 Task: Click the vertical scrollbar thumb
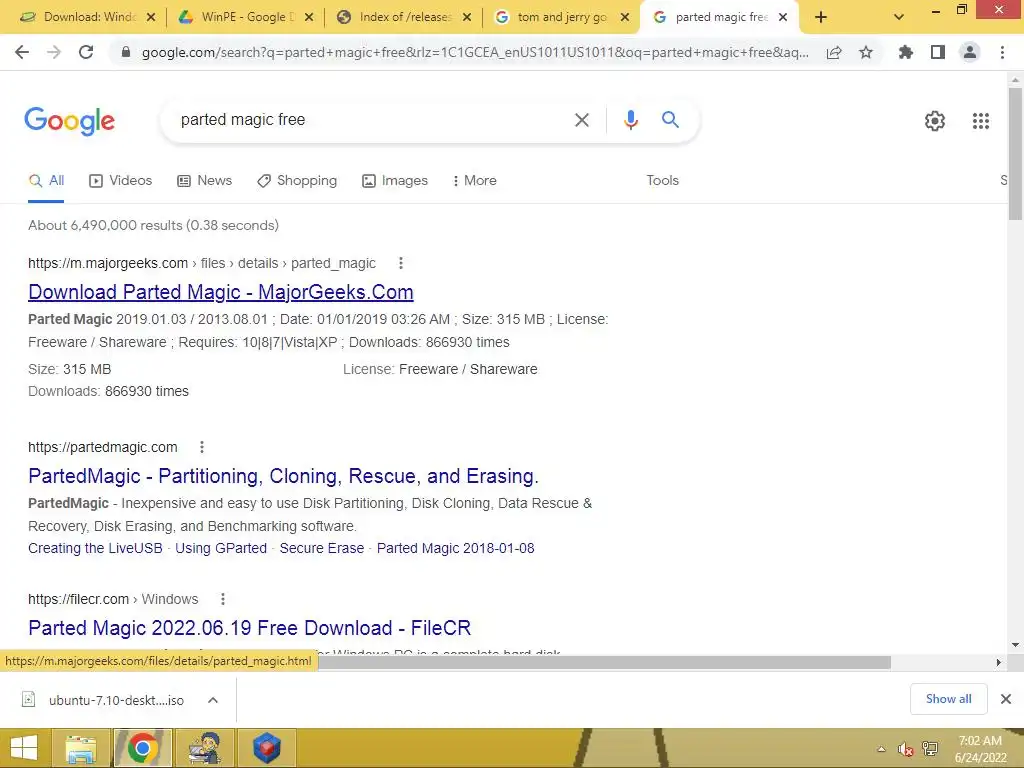pos(1015,153)
